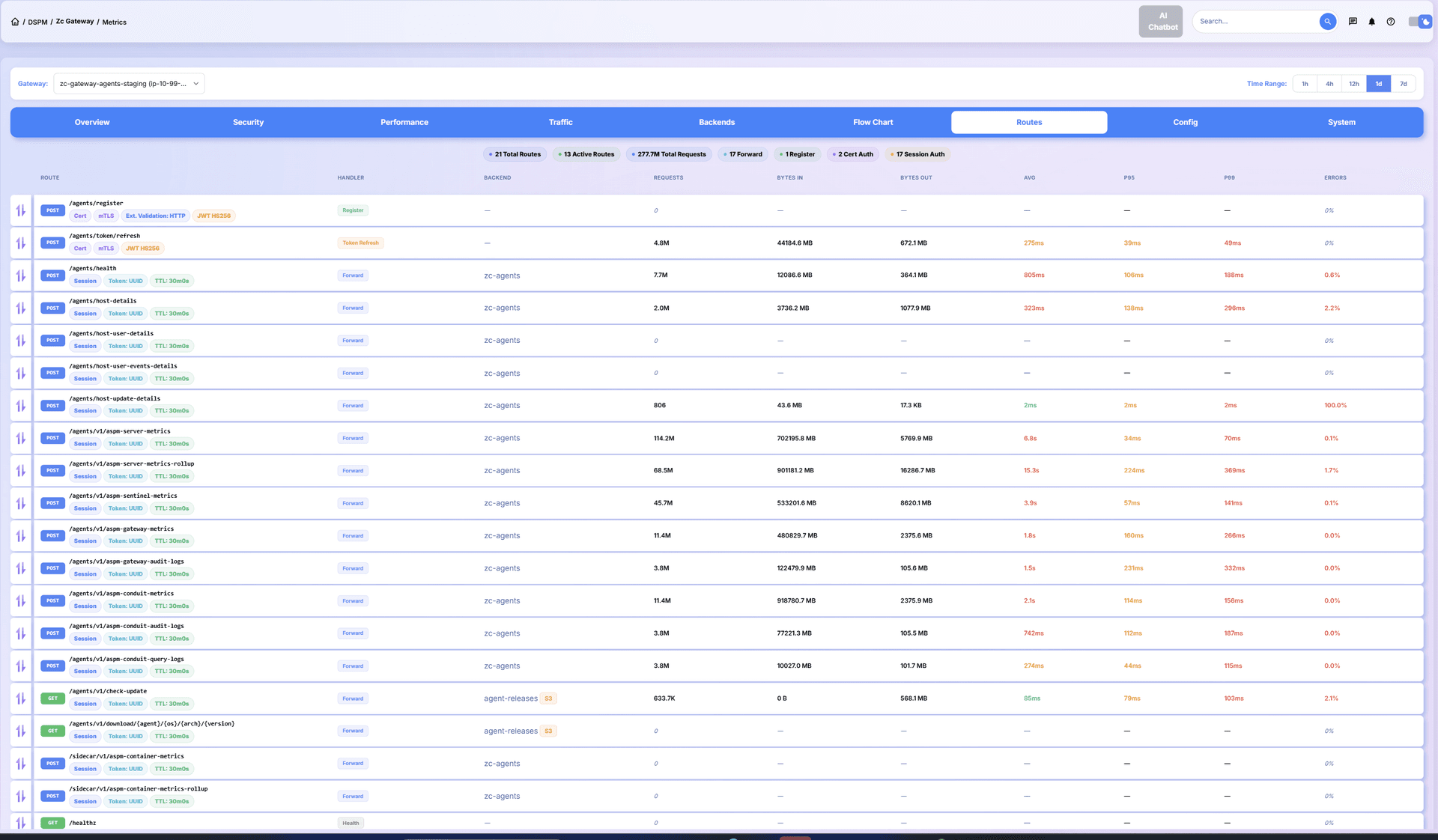Click arrows icon for /agents/v1/check-update row
1438x840 pixels.
coord(21,699)
